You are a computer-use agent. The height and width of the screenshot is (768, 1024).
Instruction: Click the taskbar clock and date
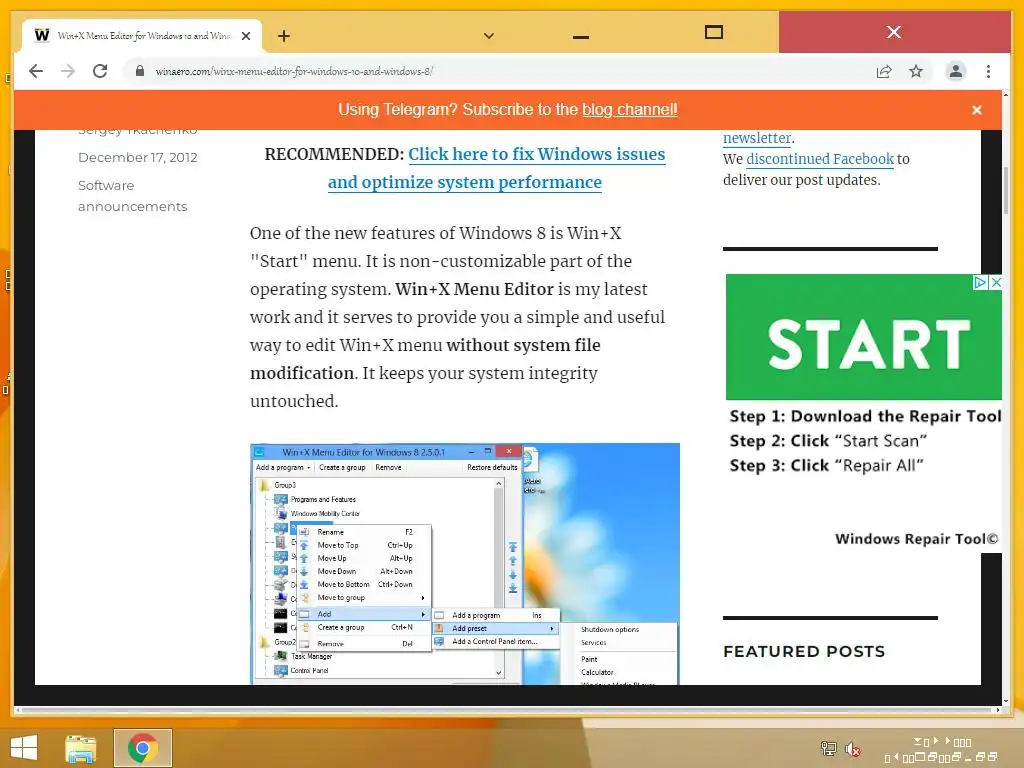tap(940, 750)
